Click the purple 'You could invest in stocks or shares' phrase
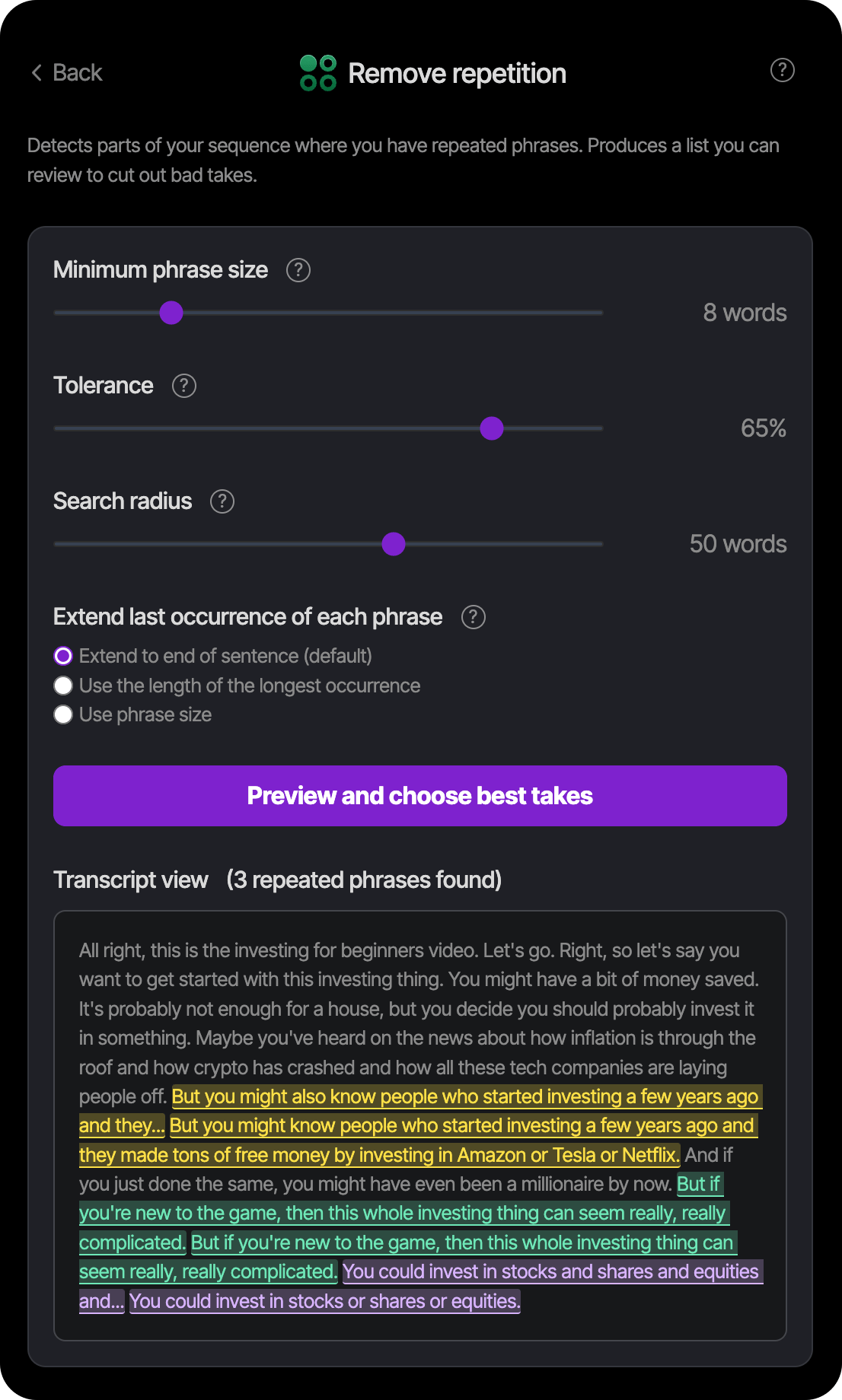Viewport: 842px width, 1400px height. tap(324, 1301)
